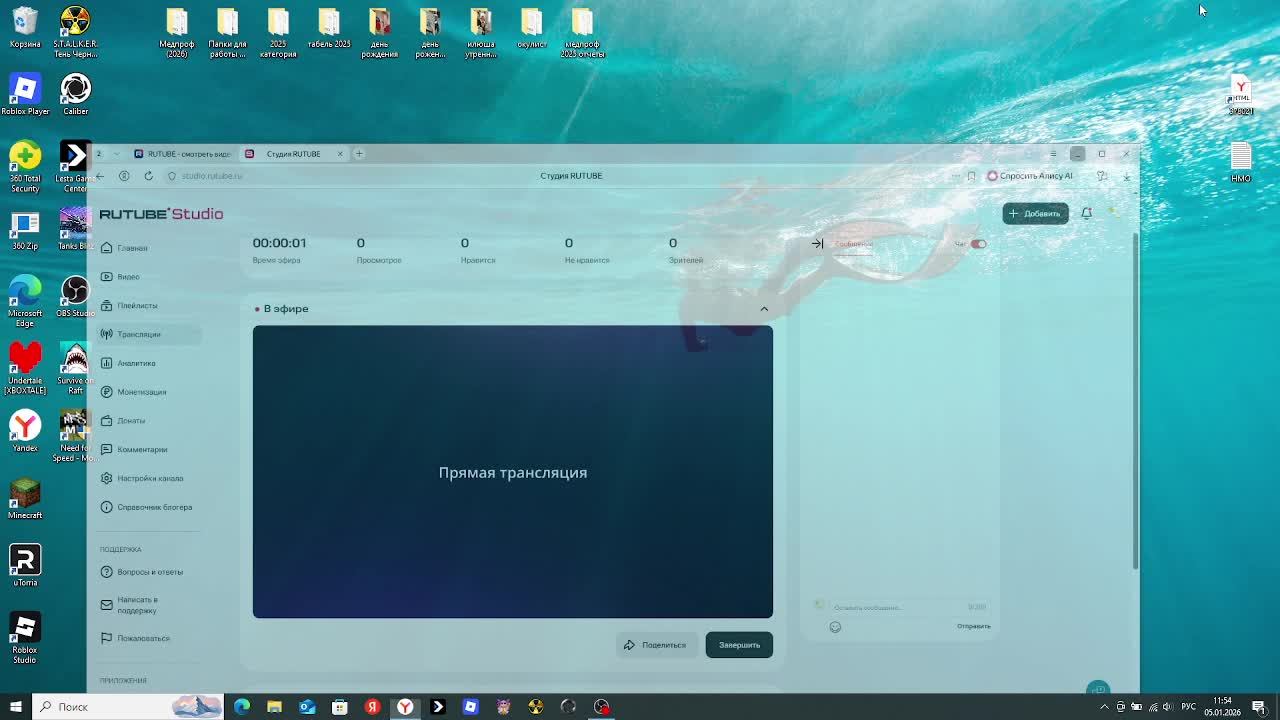Collapse the chat panel with arrow icon

point(817,244)
